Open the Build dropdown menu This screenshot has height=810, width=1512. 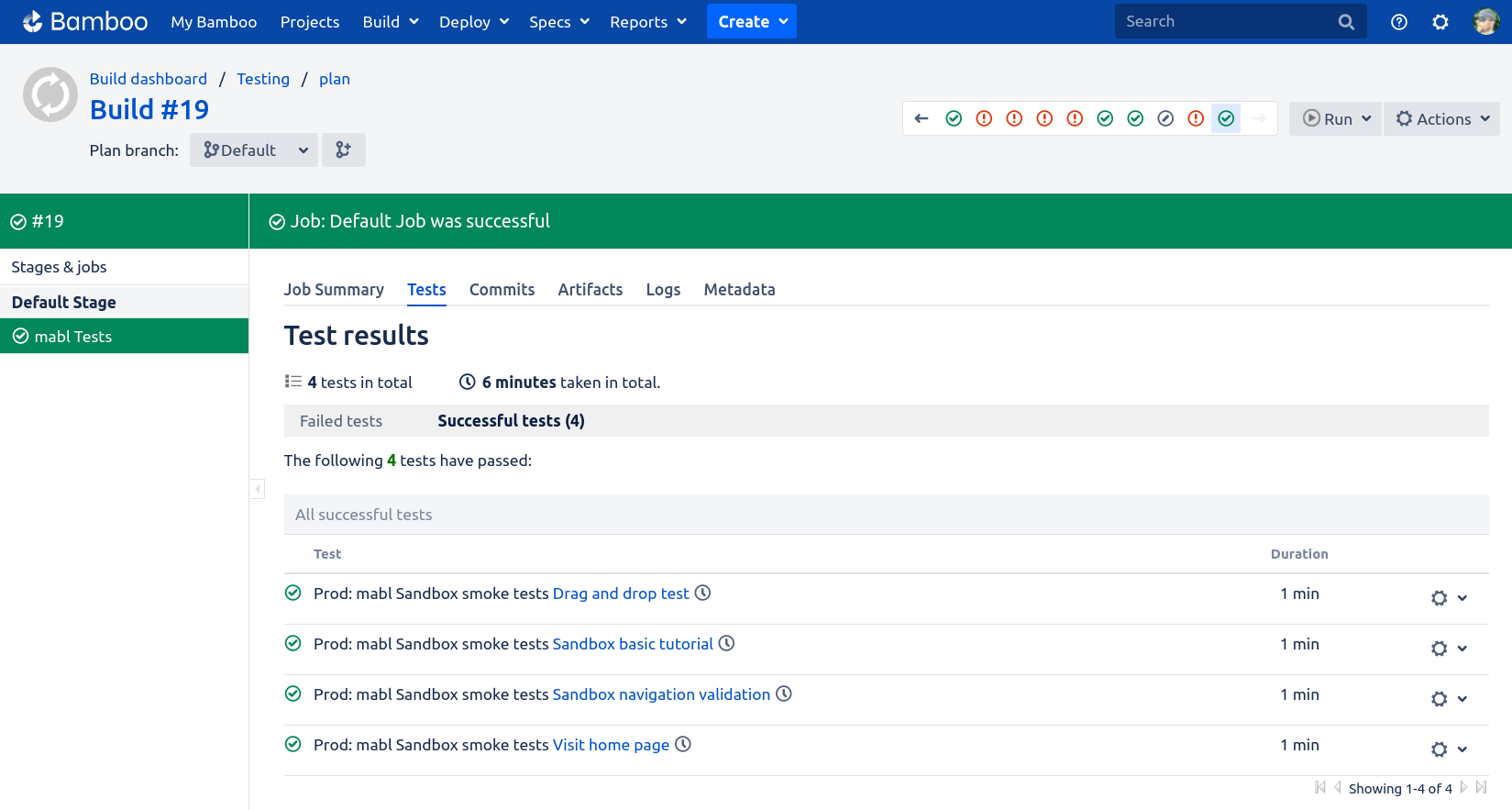coord(391,22)
